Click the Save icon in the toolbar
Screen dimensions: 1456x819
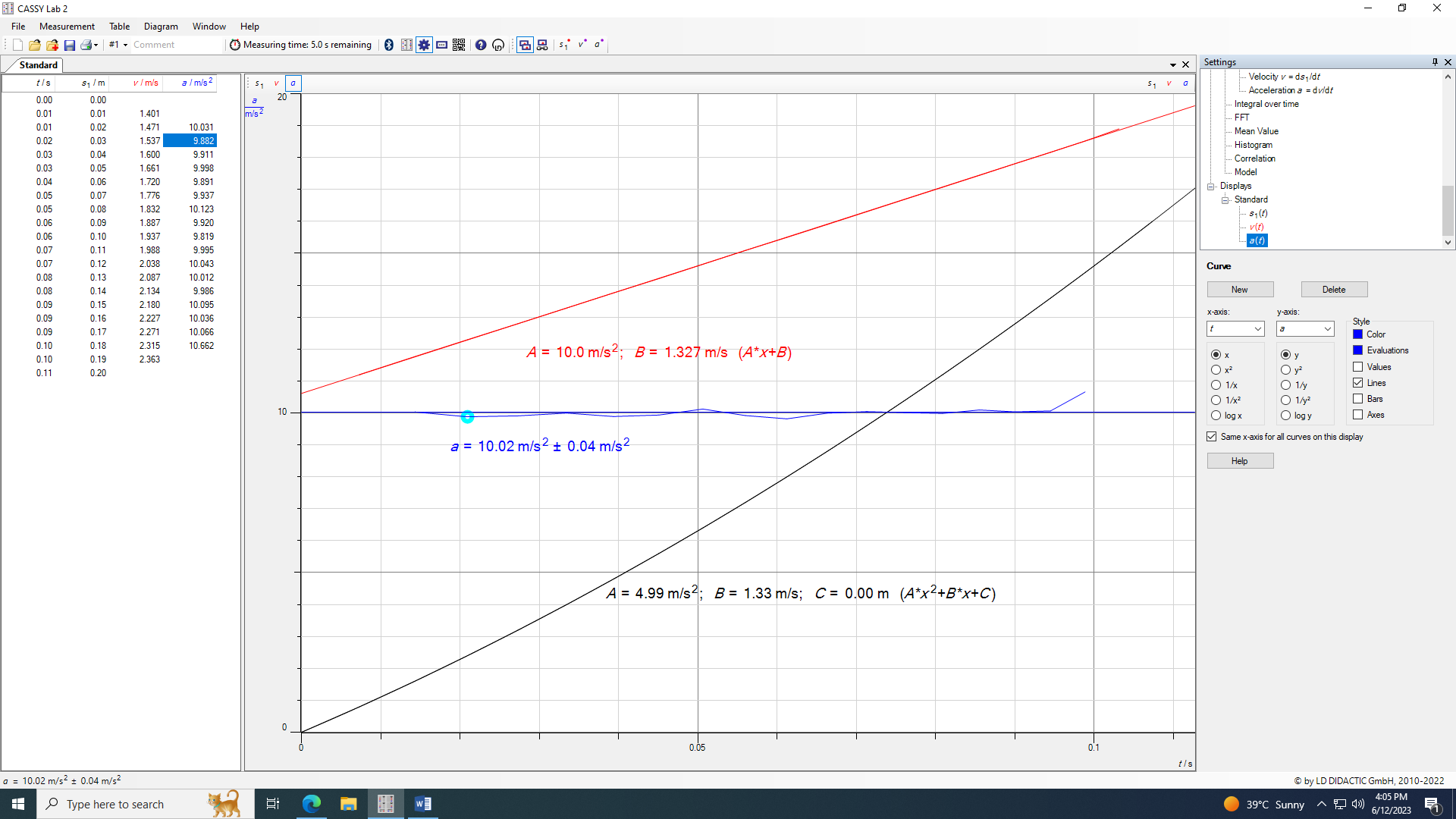click(69, 45)
